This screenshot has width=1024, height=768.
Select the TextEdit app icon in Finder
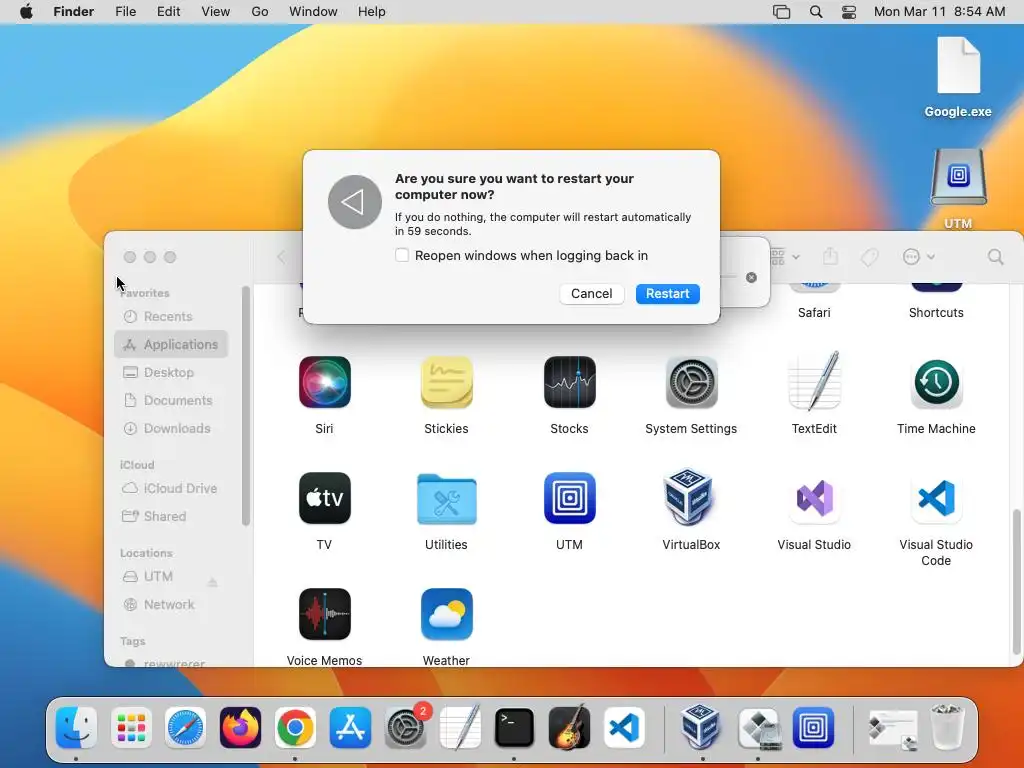click(x=814, y=382)
